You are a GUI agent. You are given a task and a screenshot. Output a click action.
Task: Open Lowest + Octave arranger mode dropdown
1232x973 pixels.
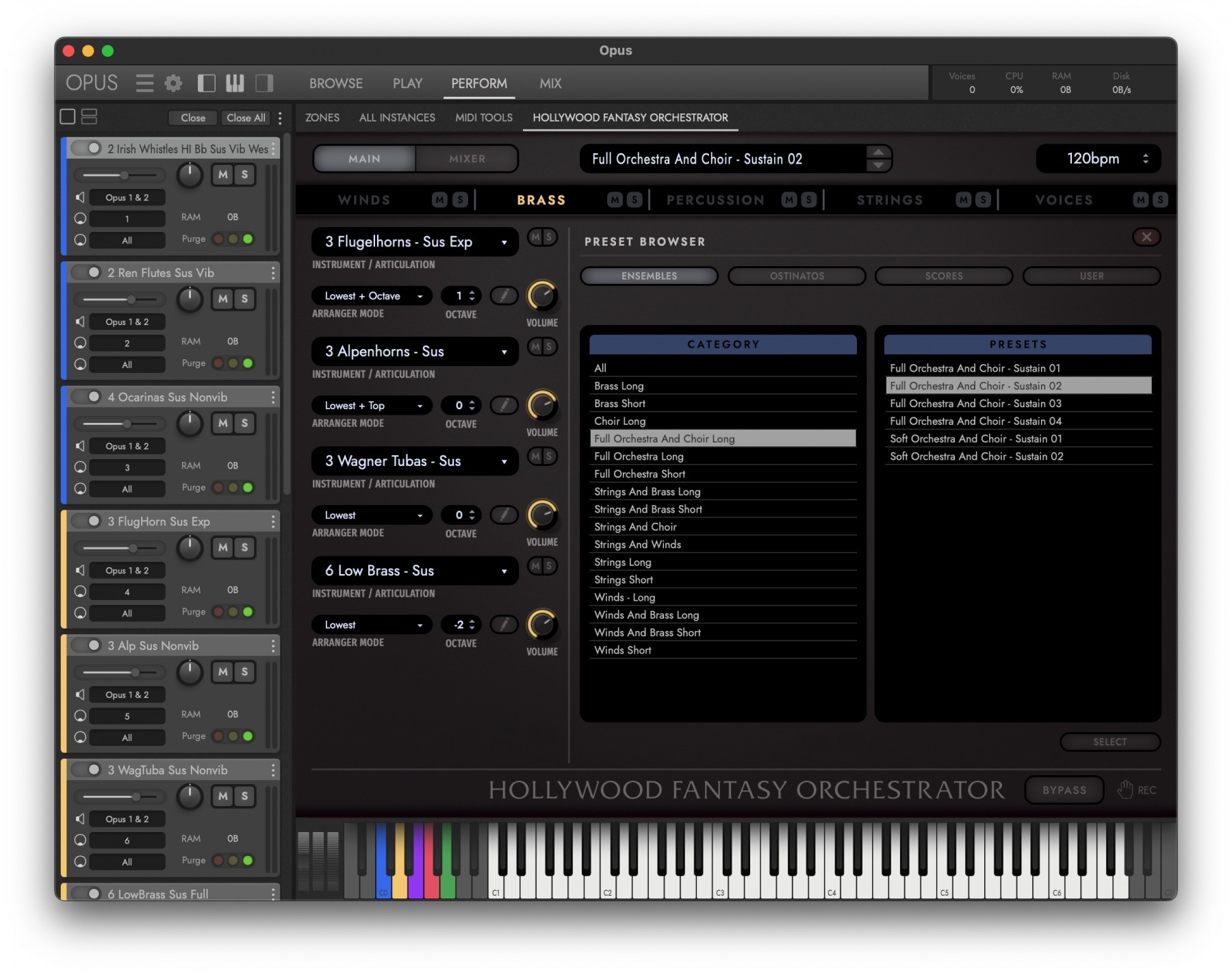pyautogui.click(x=372, y=296)
